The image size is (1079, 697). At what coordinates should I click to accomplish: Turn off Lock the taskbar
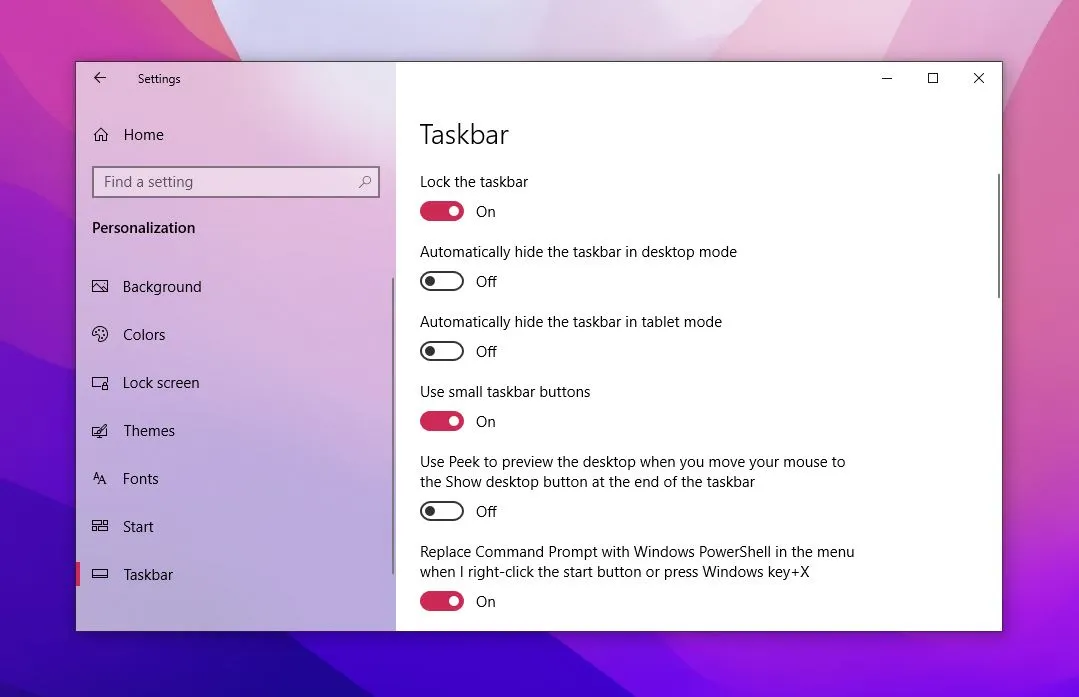pyautogui.click(x=442, y=211)
